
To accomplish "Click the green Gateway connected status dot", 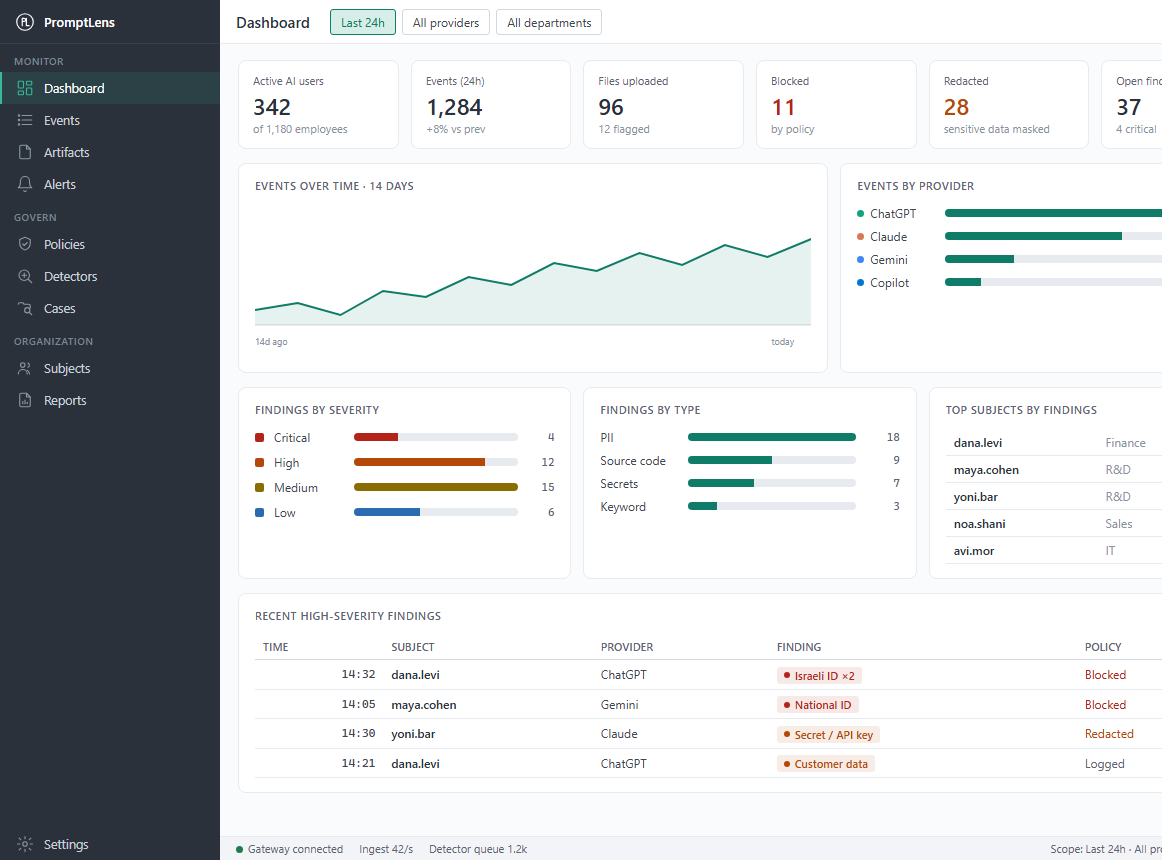I will point(239,850).
